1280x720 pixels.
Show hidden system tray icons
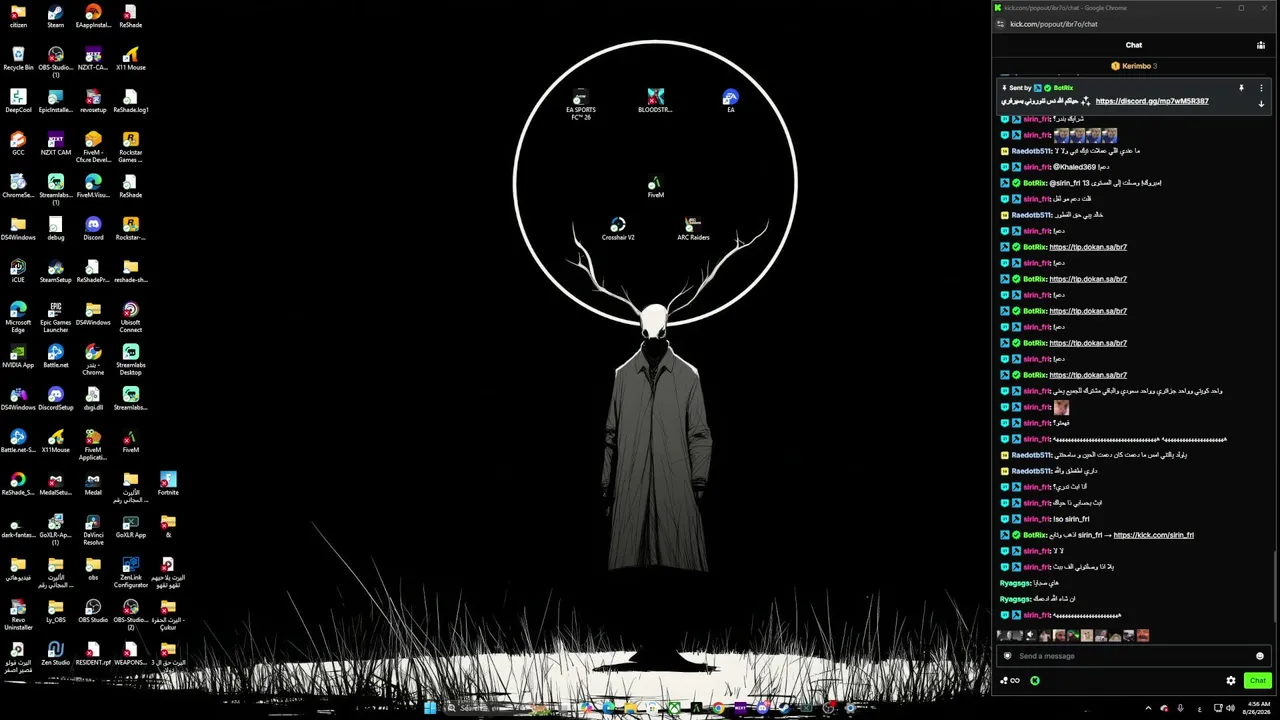pyautogui.click(x=1148, y=708)
